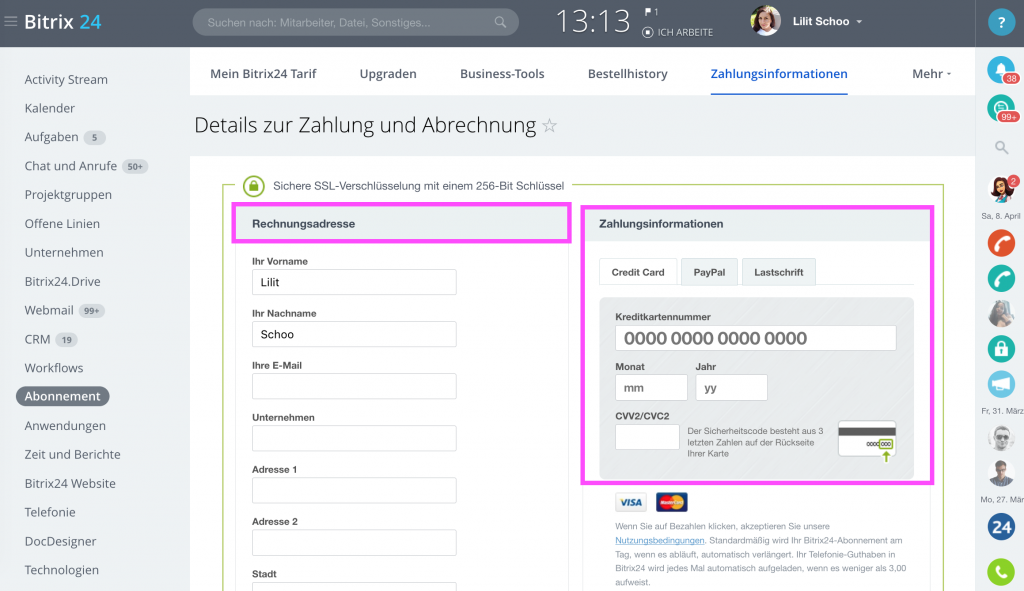Click the green SSL lock icon
Viewport: 1024px width, 591px height.
pyautogui.click(x=253, y=186)
